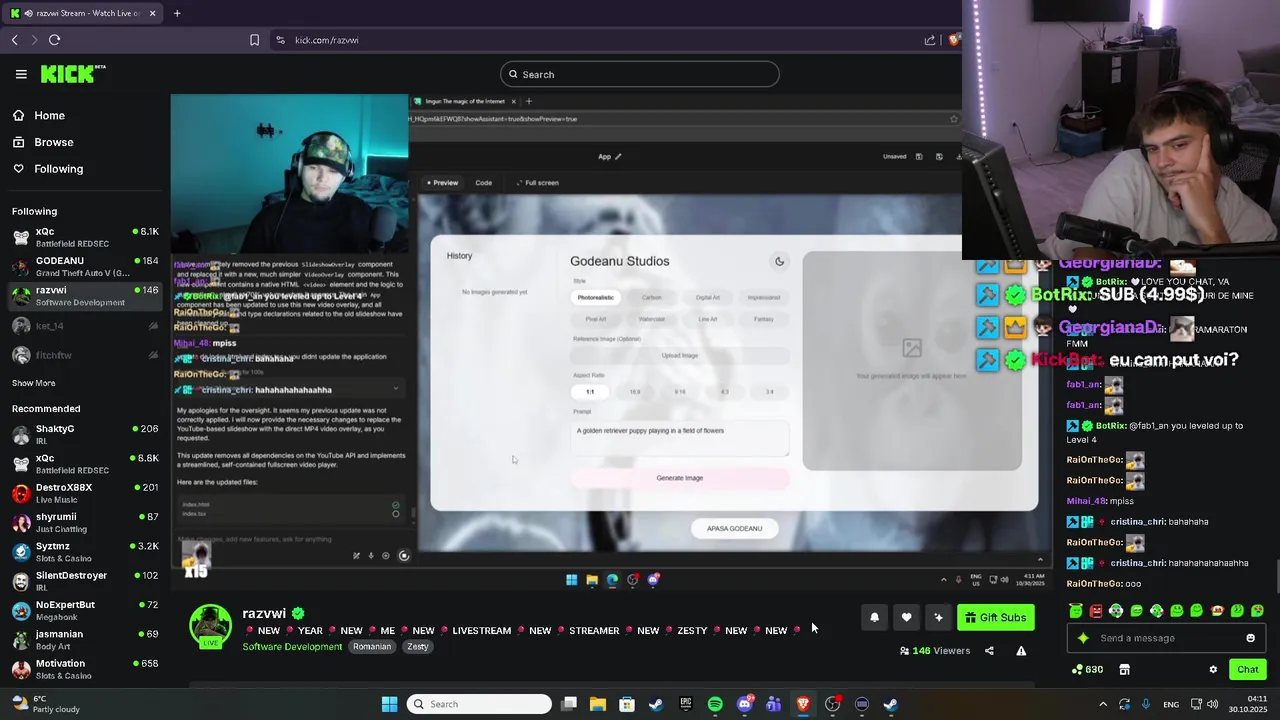Open offline channel ket_14

(x=85, y=326)
